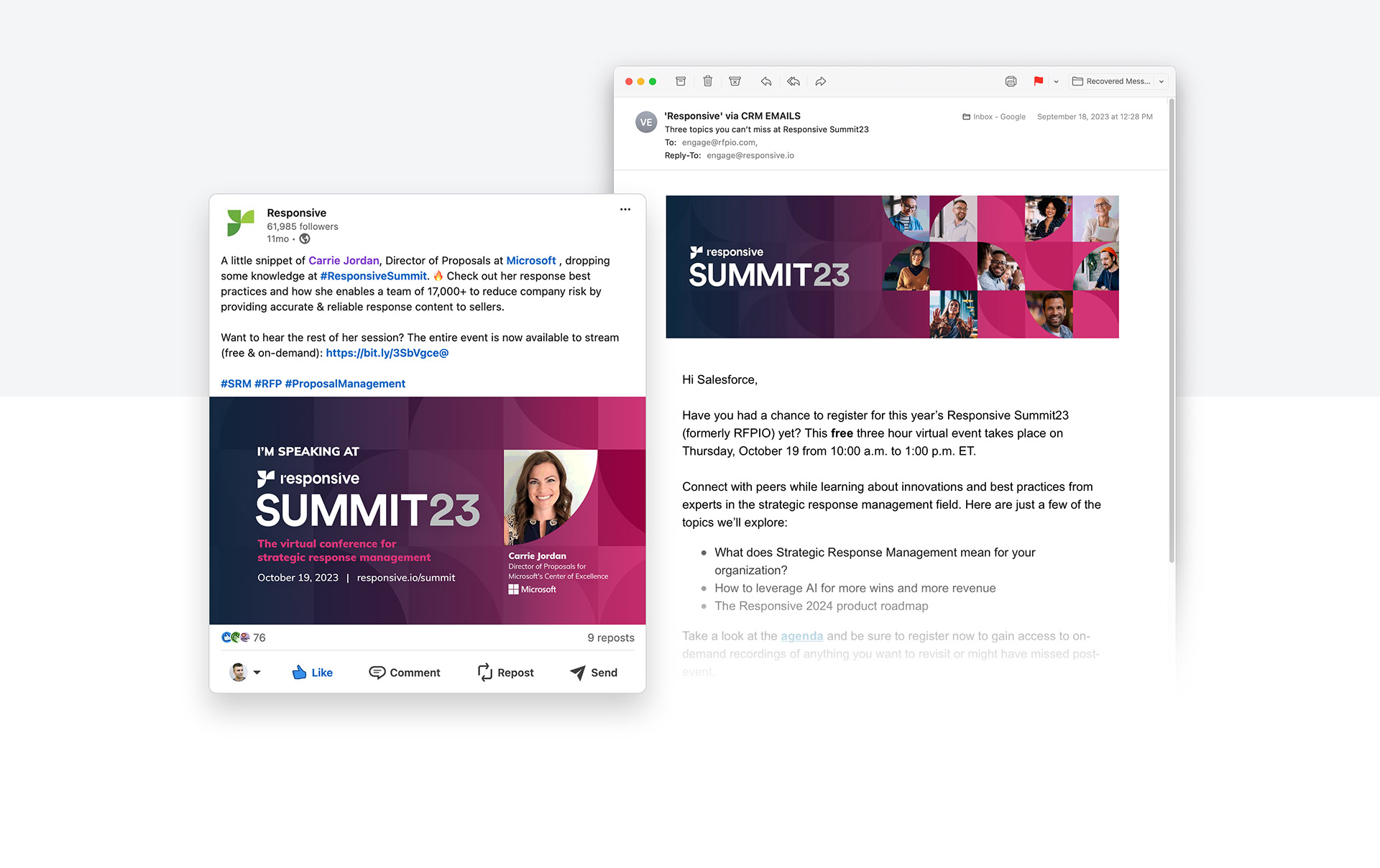Like the Responsive post
Viewport: 1380px width, 868px height.
(x=313, y=673)
